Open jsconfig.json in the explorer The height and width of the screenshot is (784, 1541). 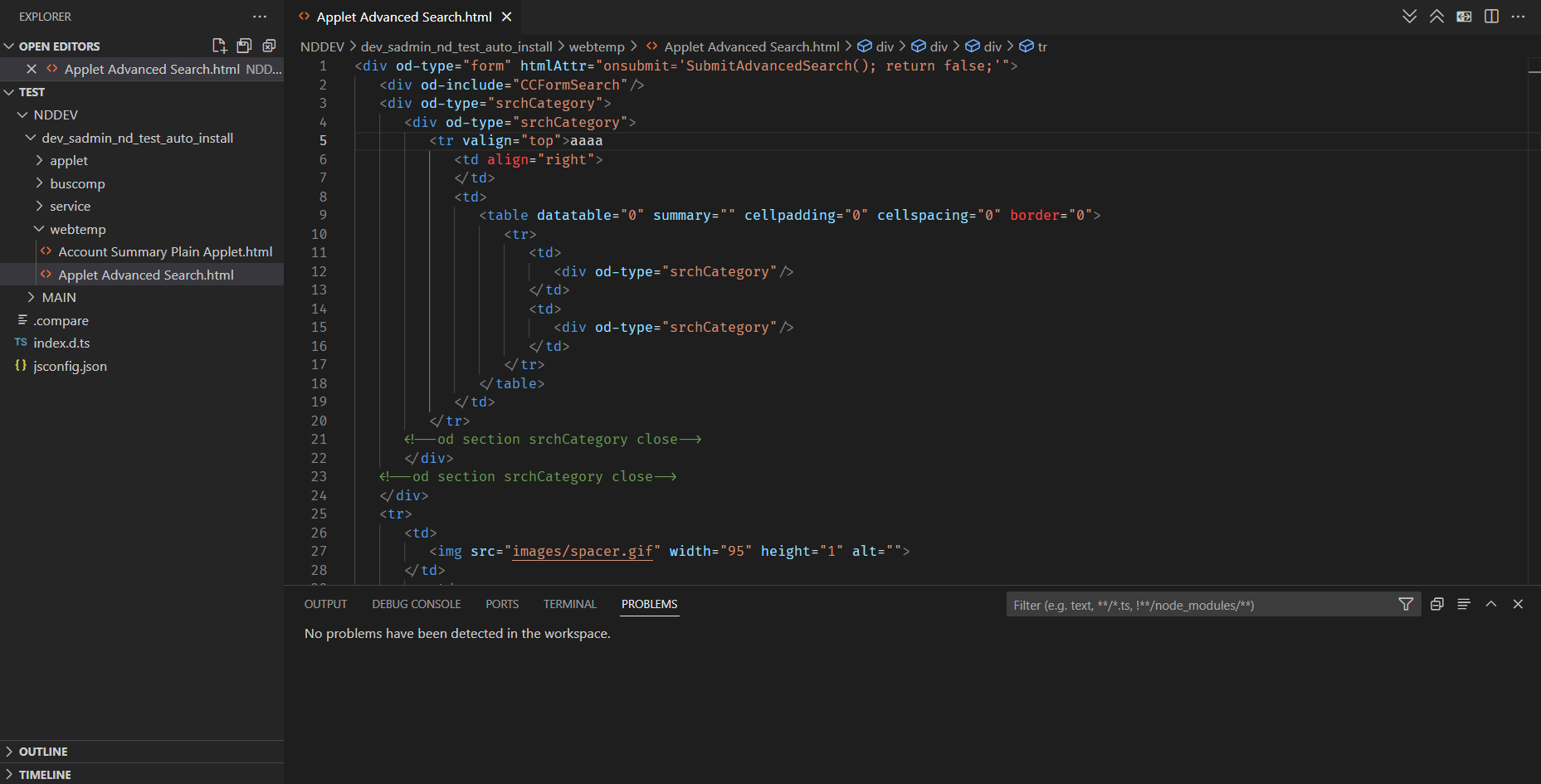(x=70, y=366)
